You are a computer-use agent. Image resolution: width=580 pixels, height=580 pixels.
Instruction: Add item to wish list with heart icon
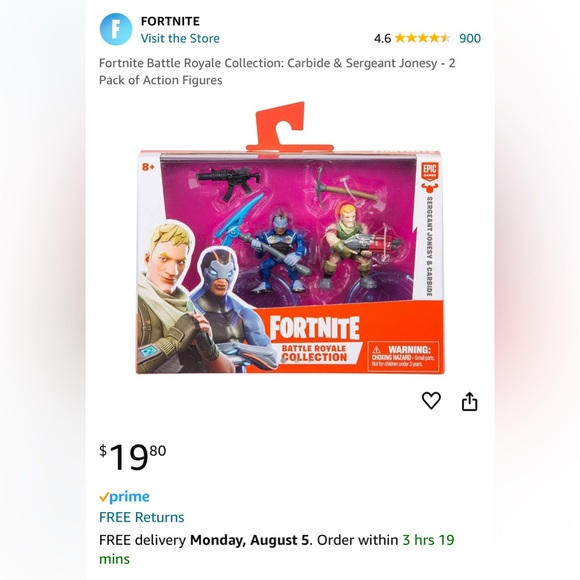(431, 401)
